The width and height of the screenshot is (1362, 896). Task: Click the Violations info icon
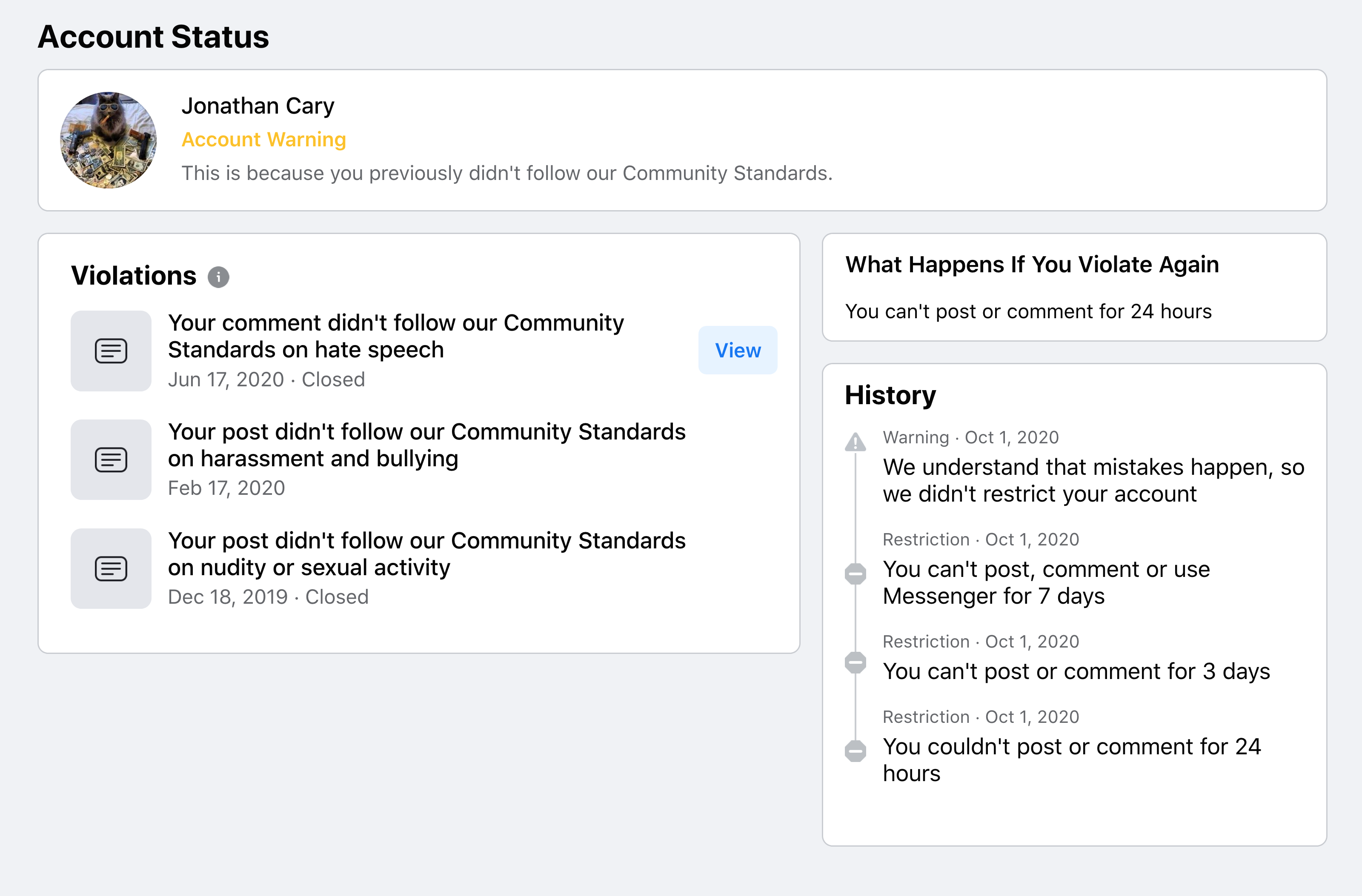pyautogui.click(x=218, y=277)
